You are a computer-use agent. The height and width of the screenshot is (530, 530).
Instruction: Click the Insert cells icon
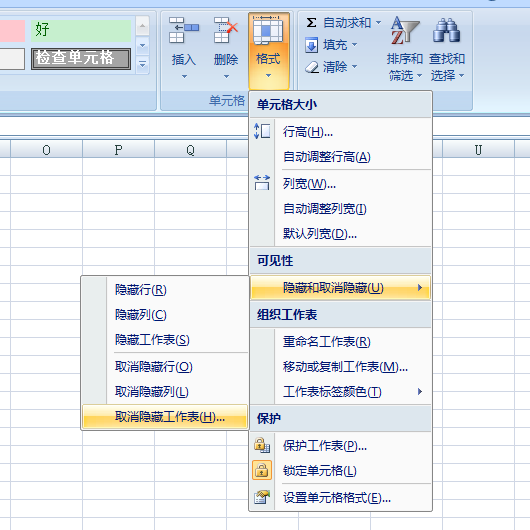click(184, 30)
